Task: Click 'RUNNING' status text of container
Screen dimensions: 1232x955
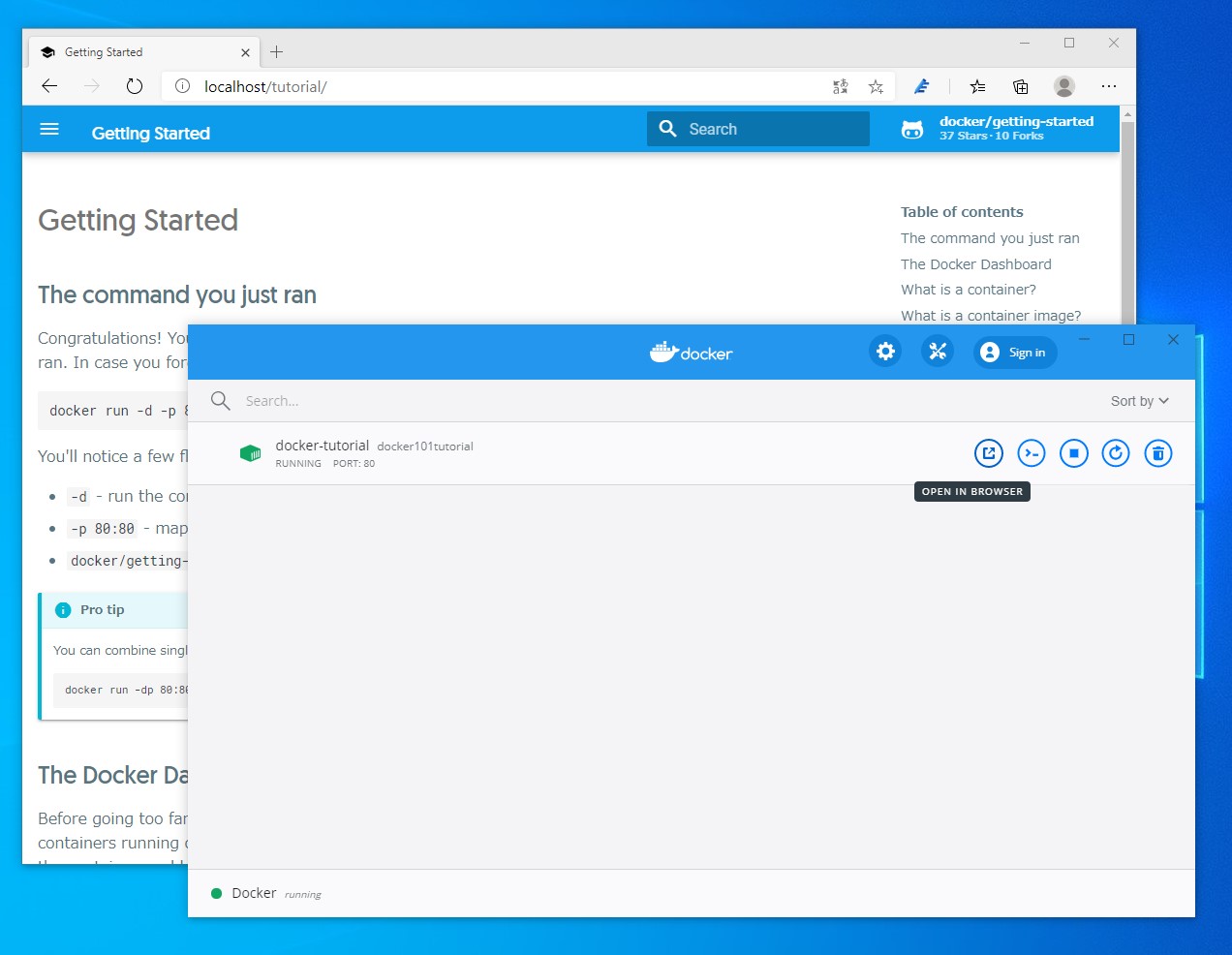Action: pos(298,464)
